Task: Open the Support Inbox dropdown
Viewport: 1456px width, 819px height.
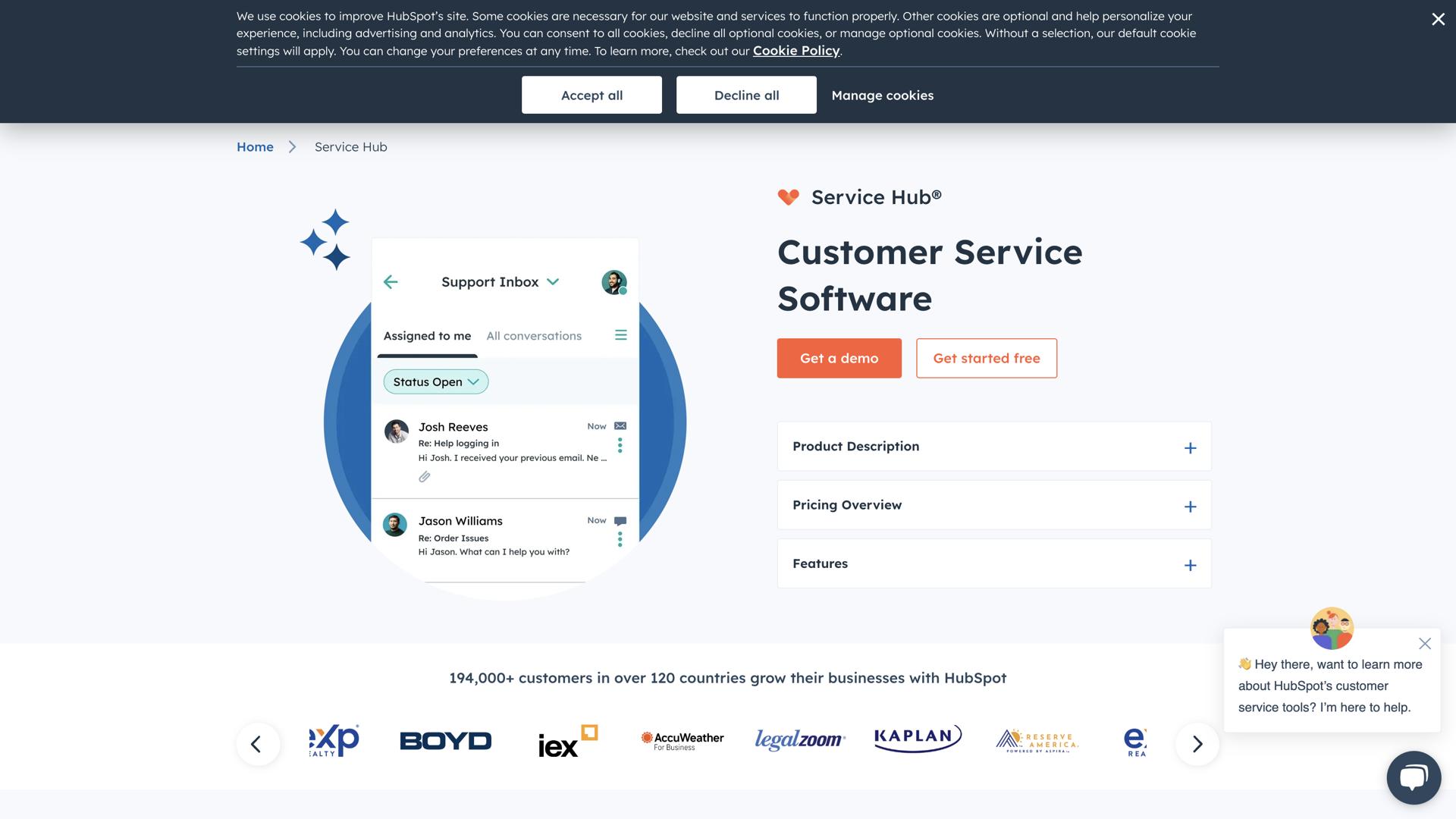Action: [x=553, y=281]
